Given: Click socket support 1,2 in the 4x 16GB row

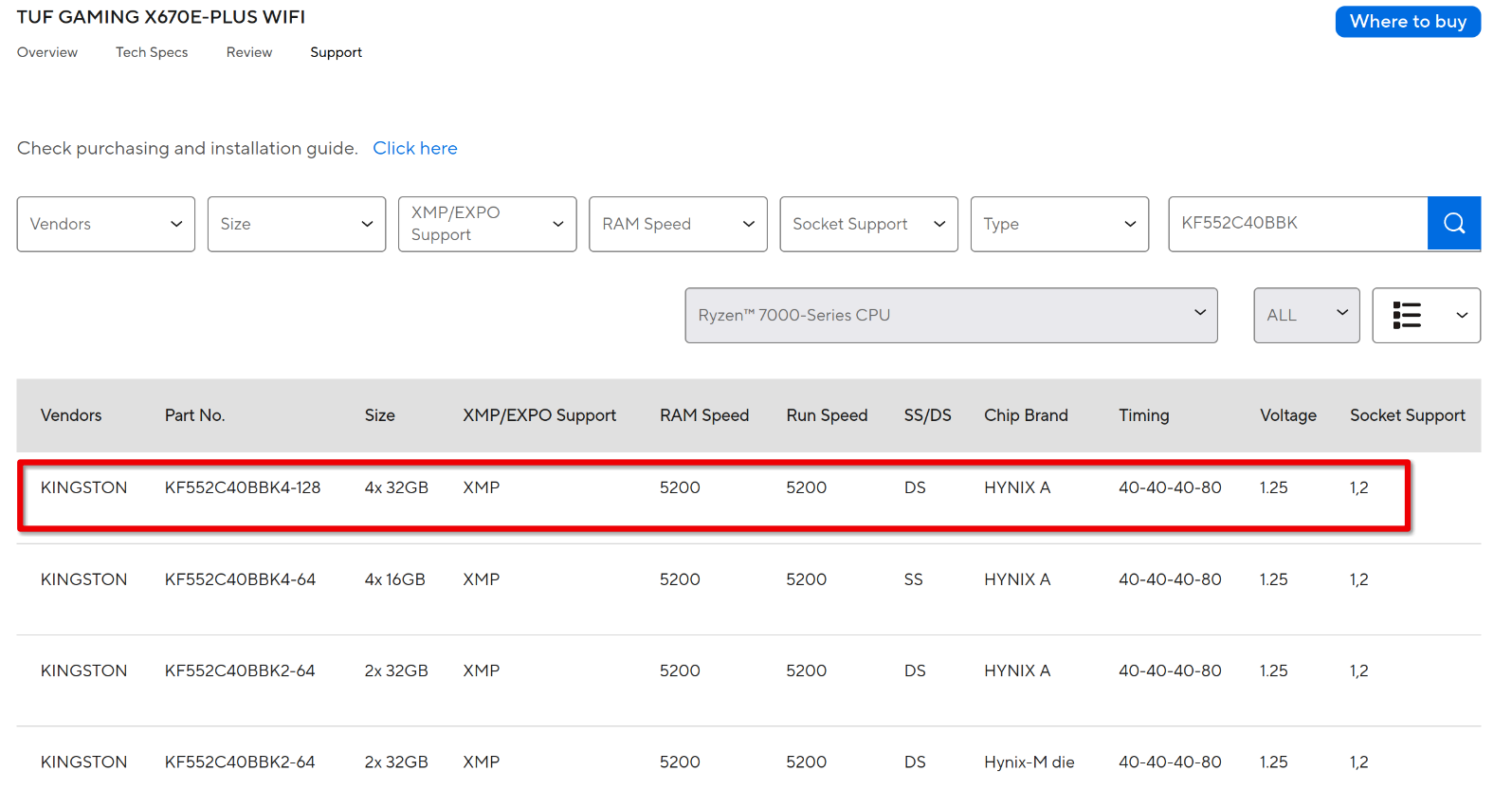Looking at the screenshot, I should pos(1359,579).
